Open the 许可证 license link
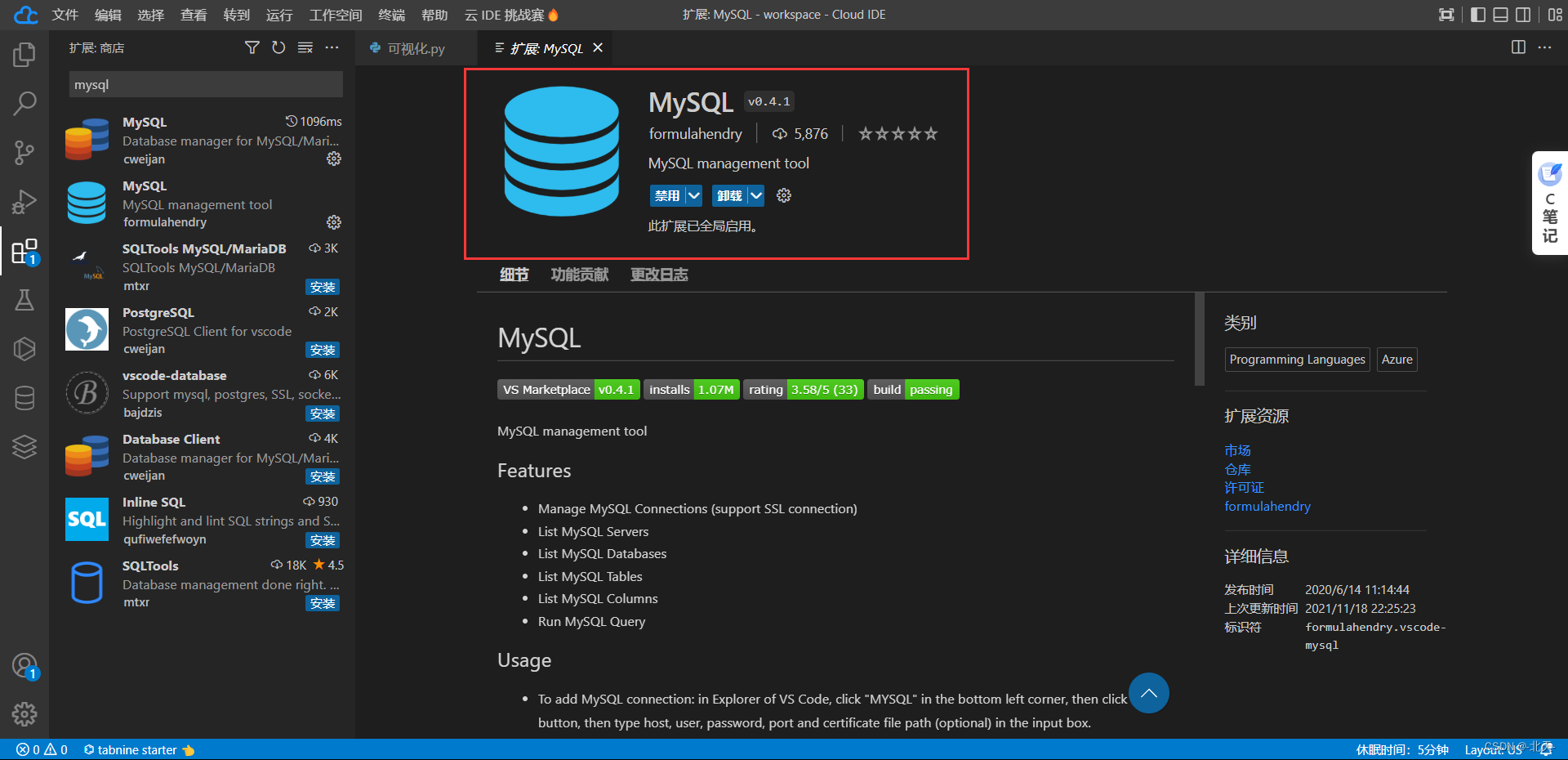 point(1244,487)
